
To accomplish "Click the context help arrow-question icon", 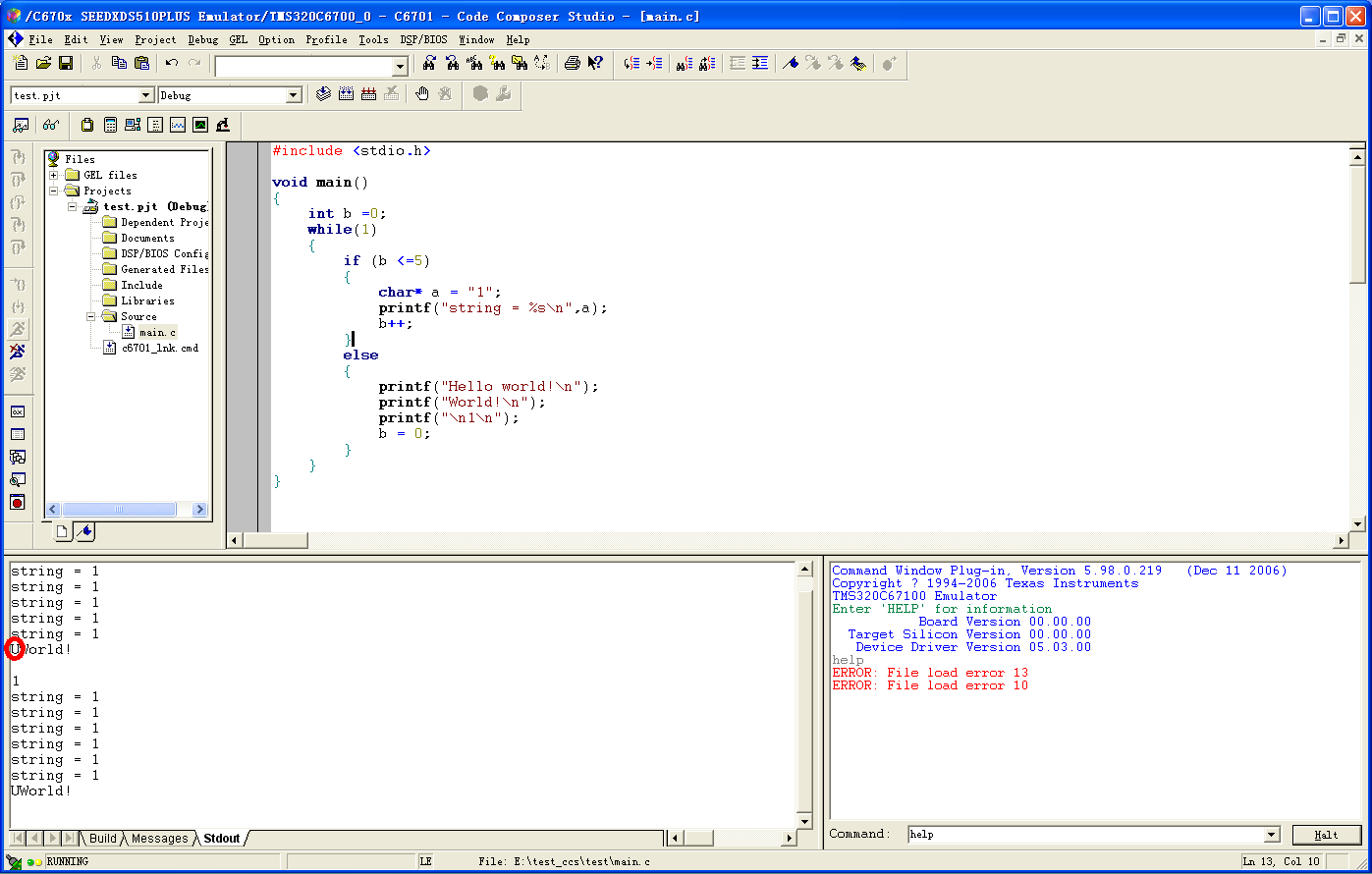I will [595, 64].
